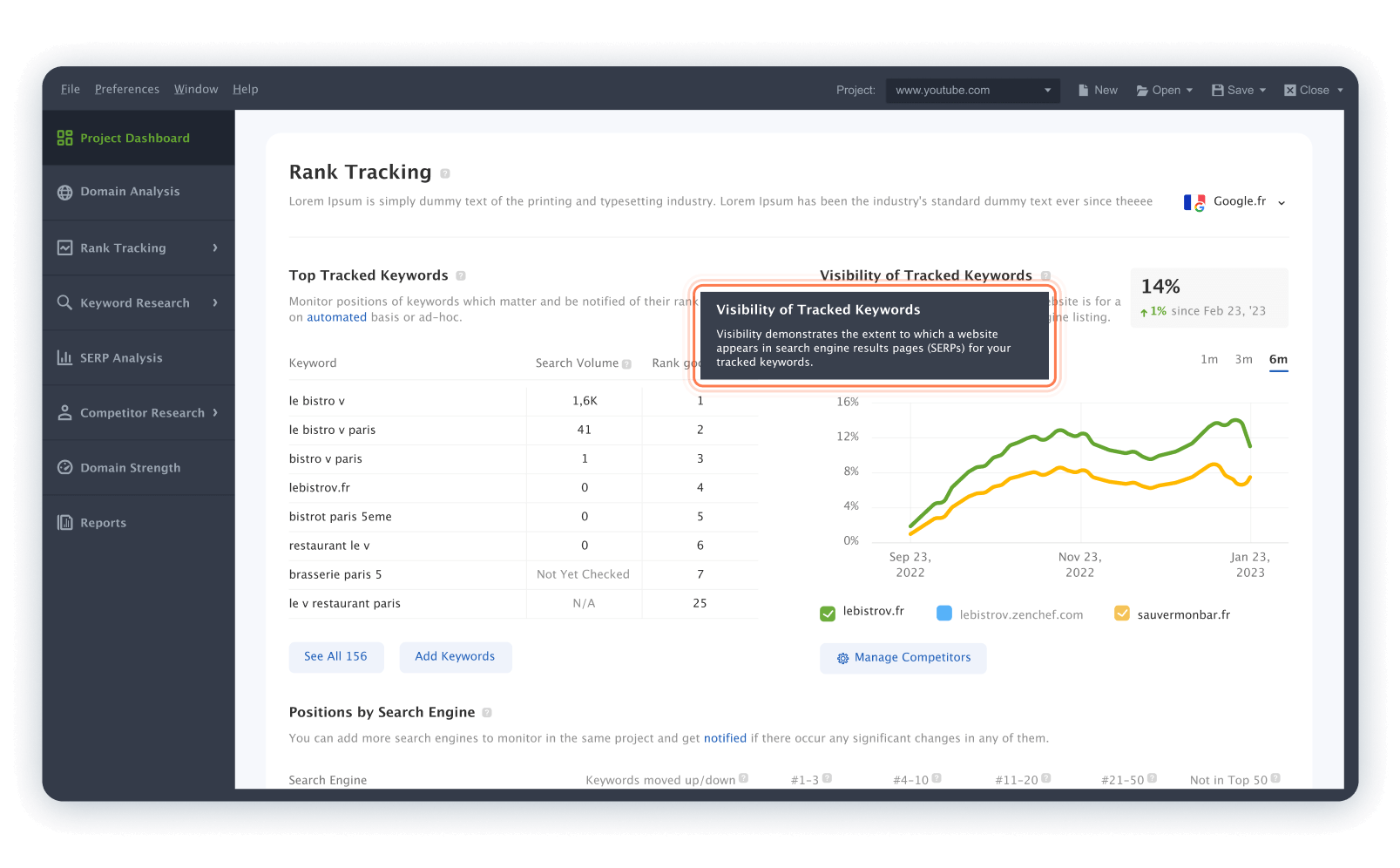Screen dimensions: 1400x868
Task: Select the 'le bistro v' keyword row
Action: (x=523, y=401)
